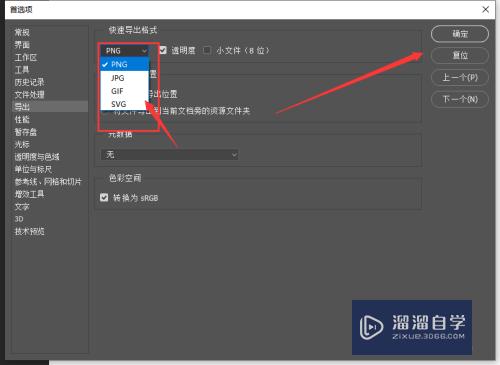Select 参考线、网格和切片 category
This screenshot has height=365, width=500.
pos(48,182)
